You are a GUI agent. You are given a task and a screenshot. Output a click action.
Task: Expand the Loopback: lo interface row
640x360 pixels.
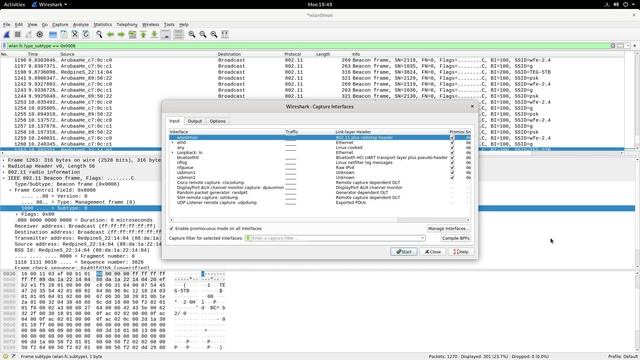pyautogui.click(x=173, y=152)
